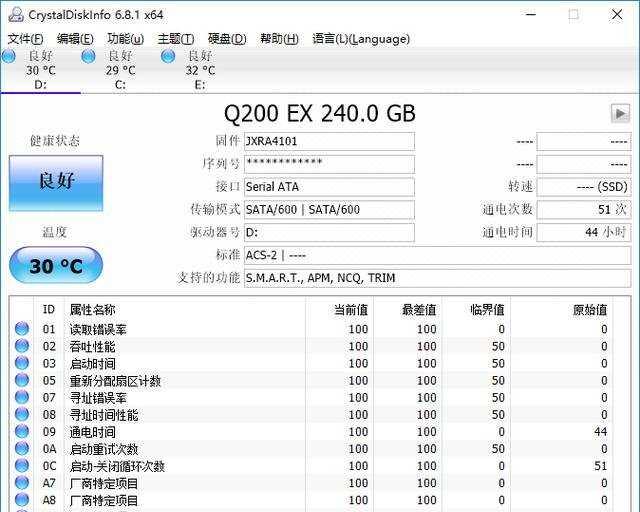Click the 29 °C temperature of drive C:
640x512 pixels.
click(x=120, y=70)
